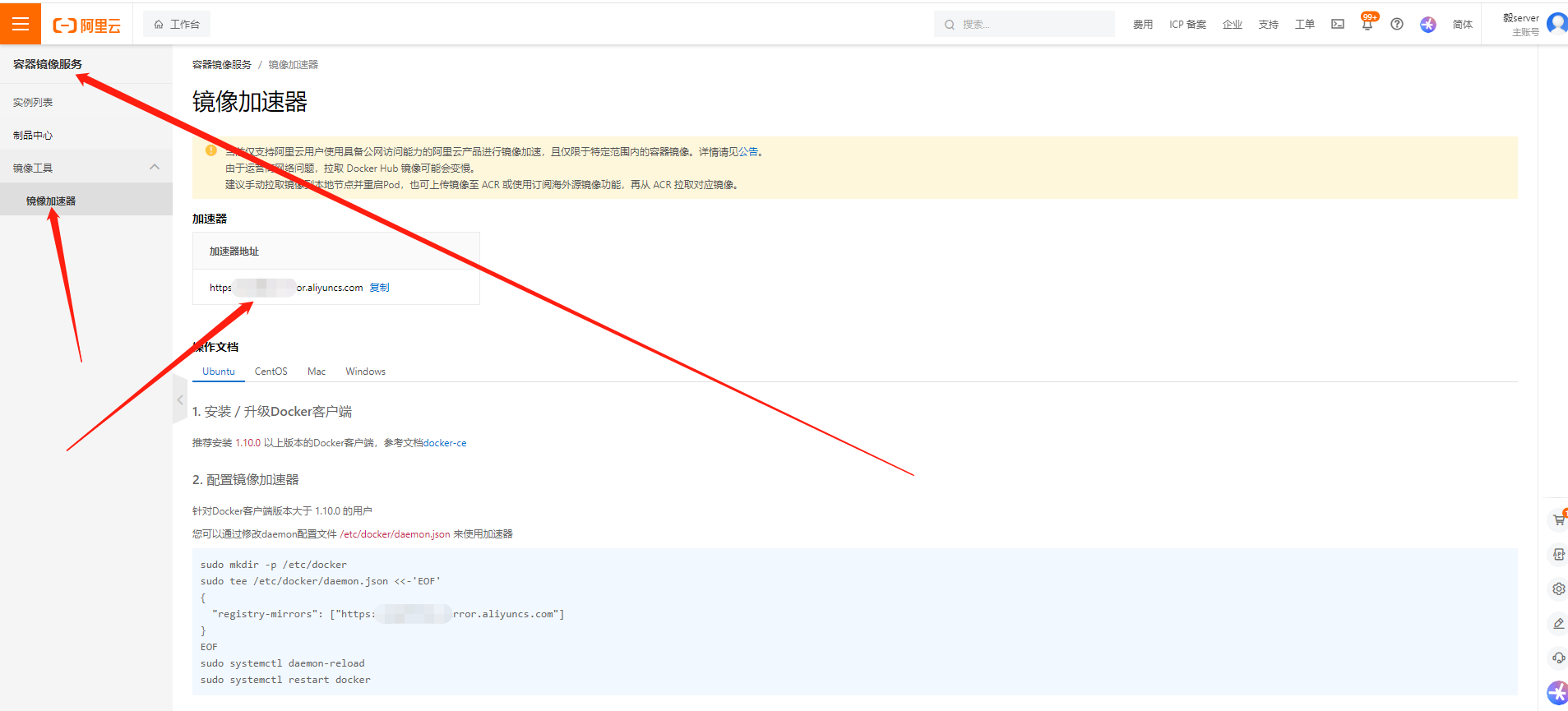Open the help question-mark icon
Viewport: 1568px width, 711px height.
pyautogui.click(x=1397, y=24)
